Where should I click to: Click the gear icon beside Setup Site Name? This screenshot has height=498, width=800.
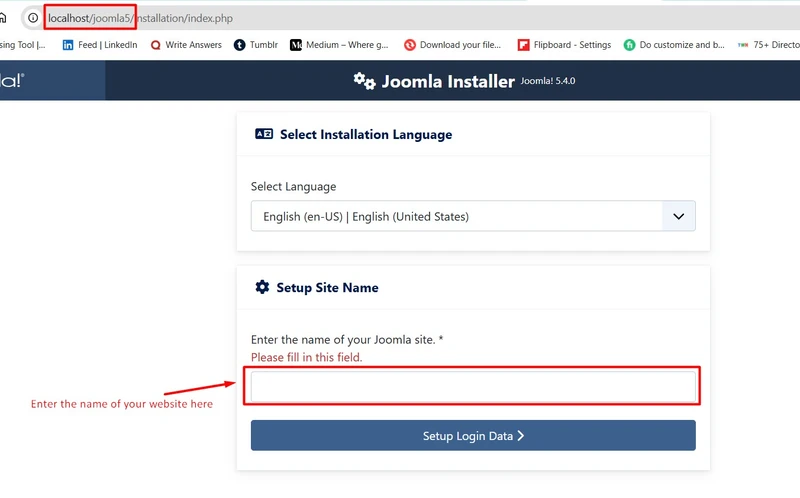pos(262,287)
